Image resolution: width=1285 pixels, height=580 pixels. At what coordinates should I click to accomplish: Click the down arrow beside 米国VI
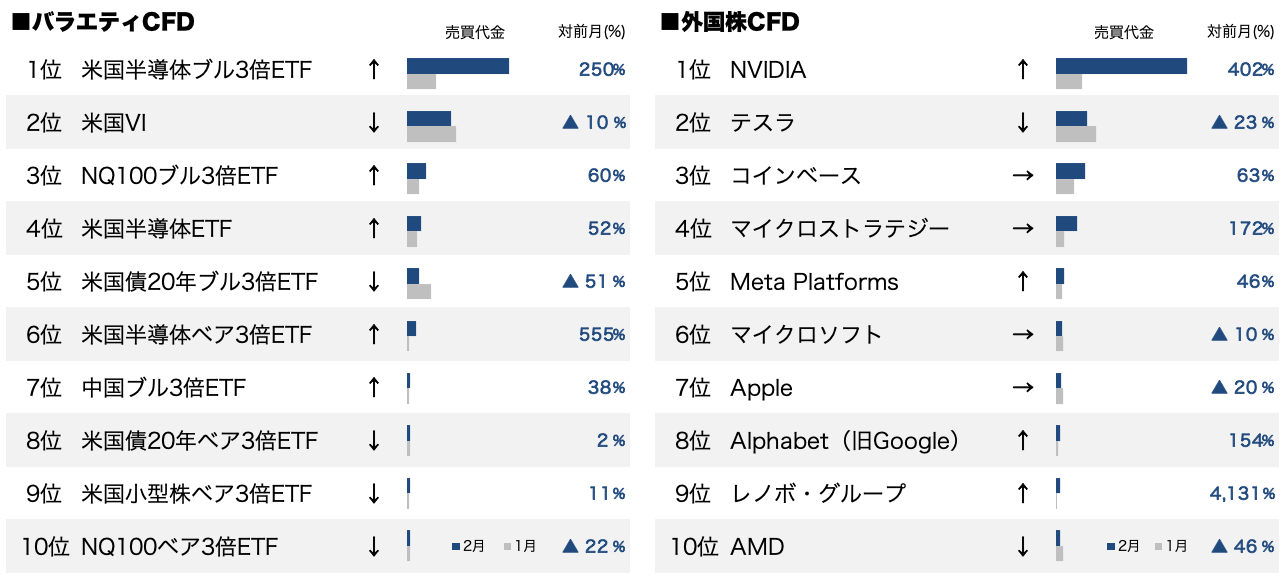pyautogui.click(x=374, y=123)
